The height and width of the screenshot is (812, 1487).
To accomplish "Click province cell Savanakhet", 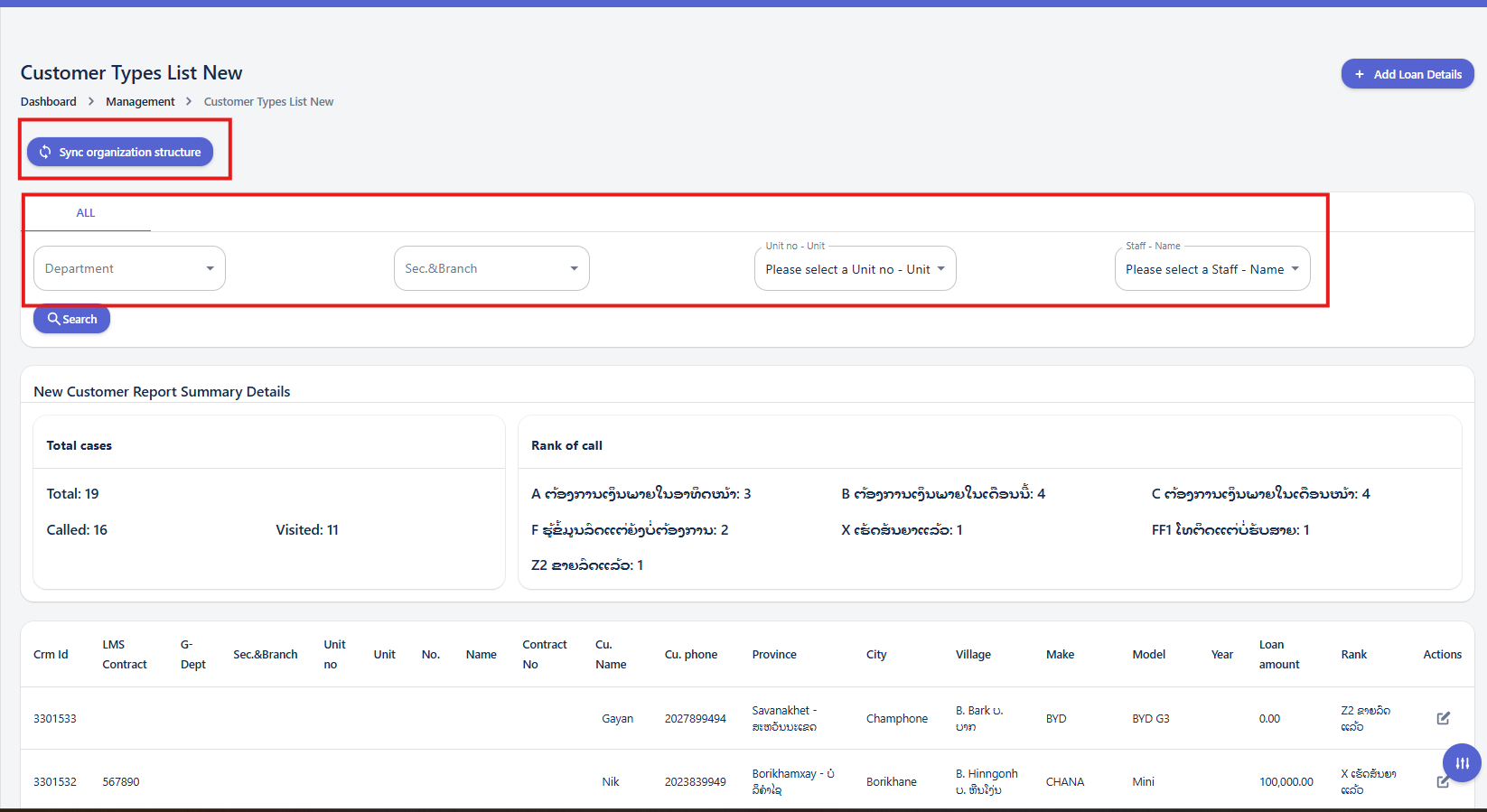I will click(x=784, y=719).
